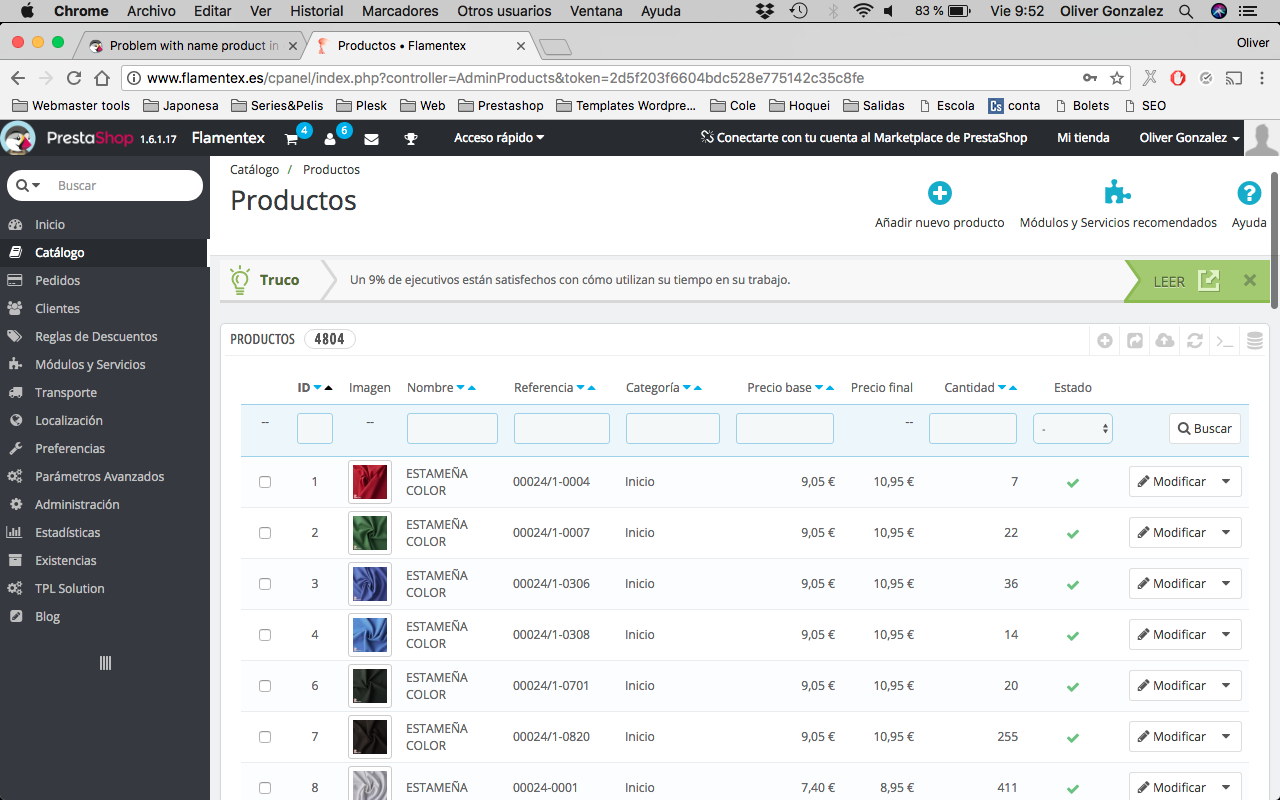
Task: Select the checkbox for product ID 3
Action: 265,584
